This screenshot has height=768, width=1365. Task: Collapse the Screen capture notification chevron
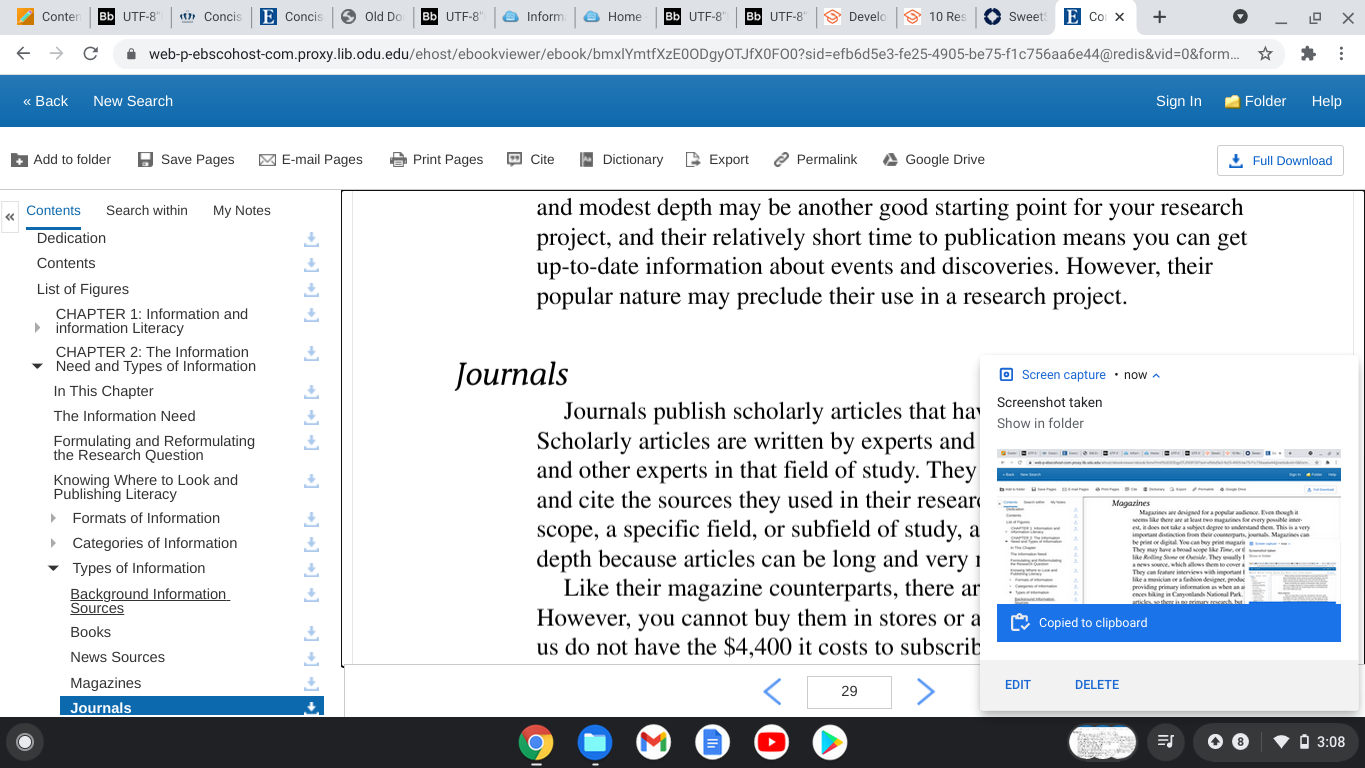pos(1157,375)
